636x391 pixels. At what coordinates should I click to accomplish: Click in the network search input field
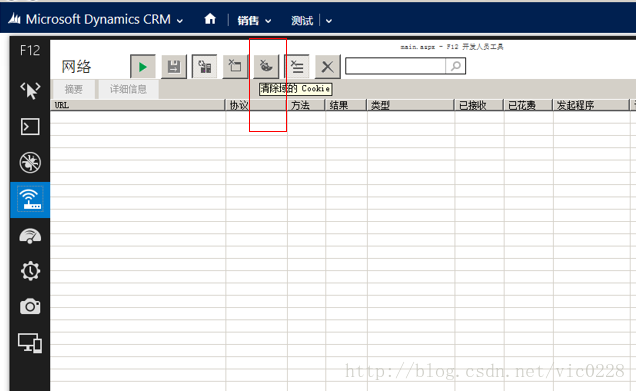point(395,66)
